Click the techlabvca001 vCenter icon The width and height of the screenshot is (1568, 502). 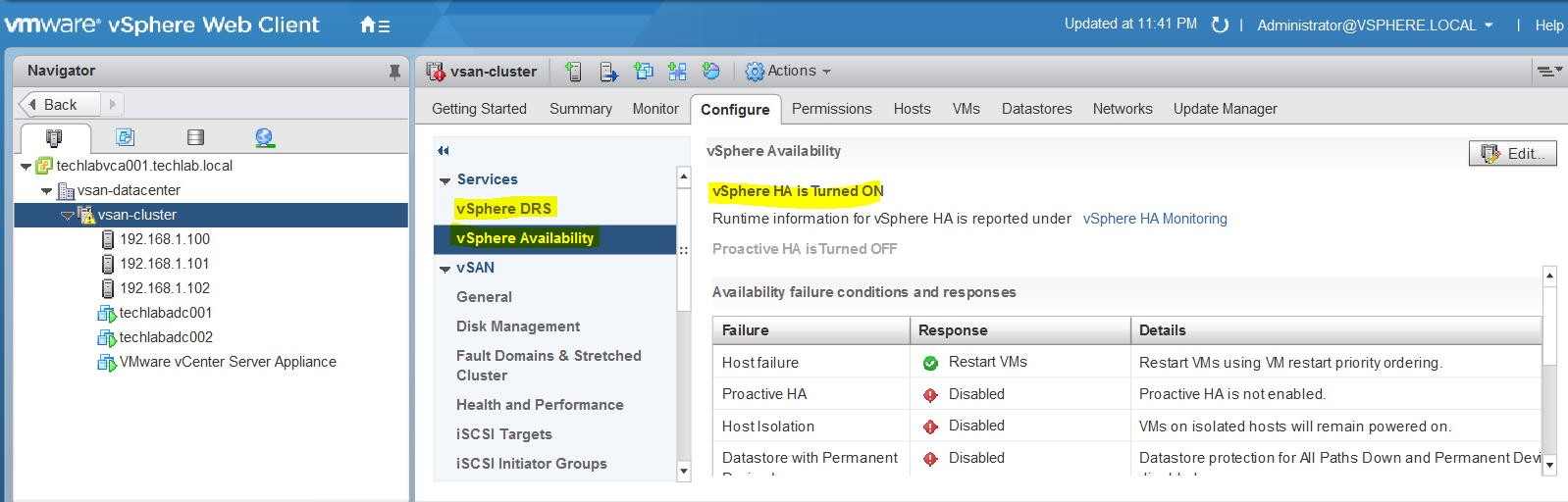point(44,166)
